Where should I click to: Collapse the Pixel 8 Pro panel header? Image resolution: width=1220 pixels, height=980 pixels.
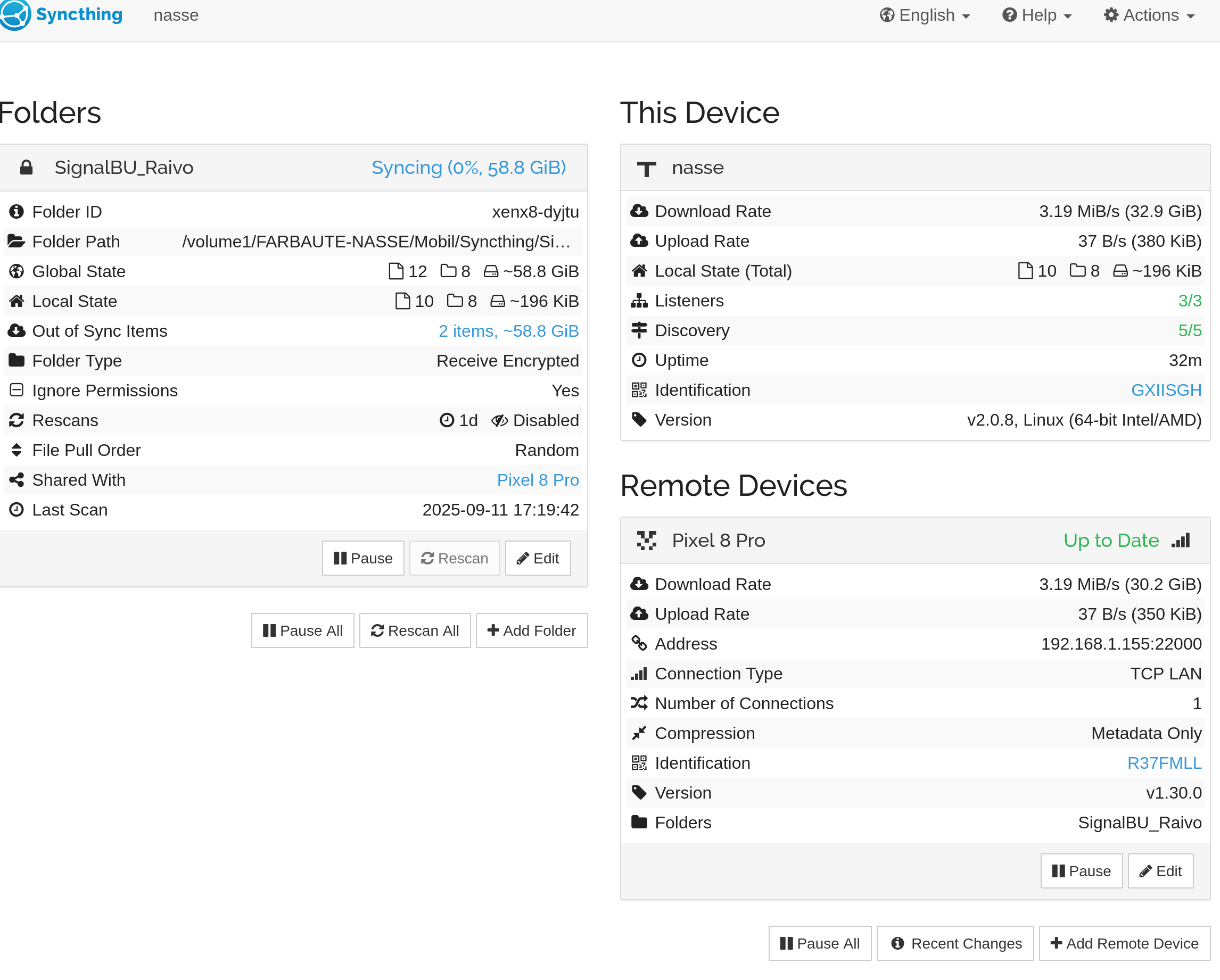tap(915, 541)
